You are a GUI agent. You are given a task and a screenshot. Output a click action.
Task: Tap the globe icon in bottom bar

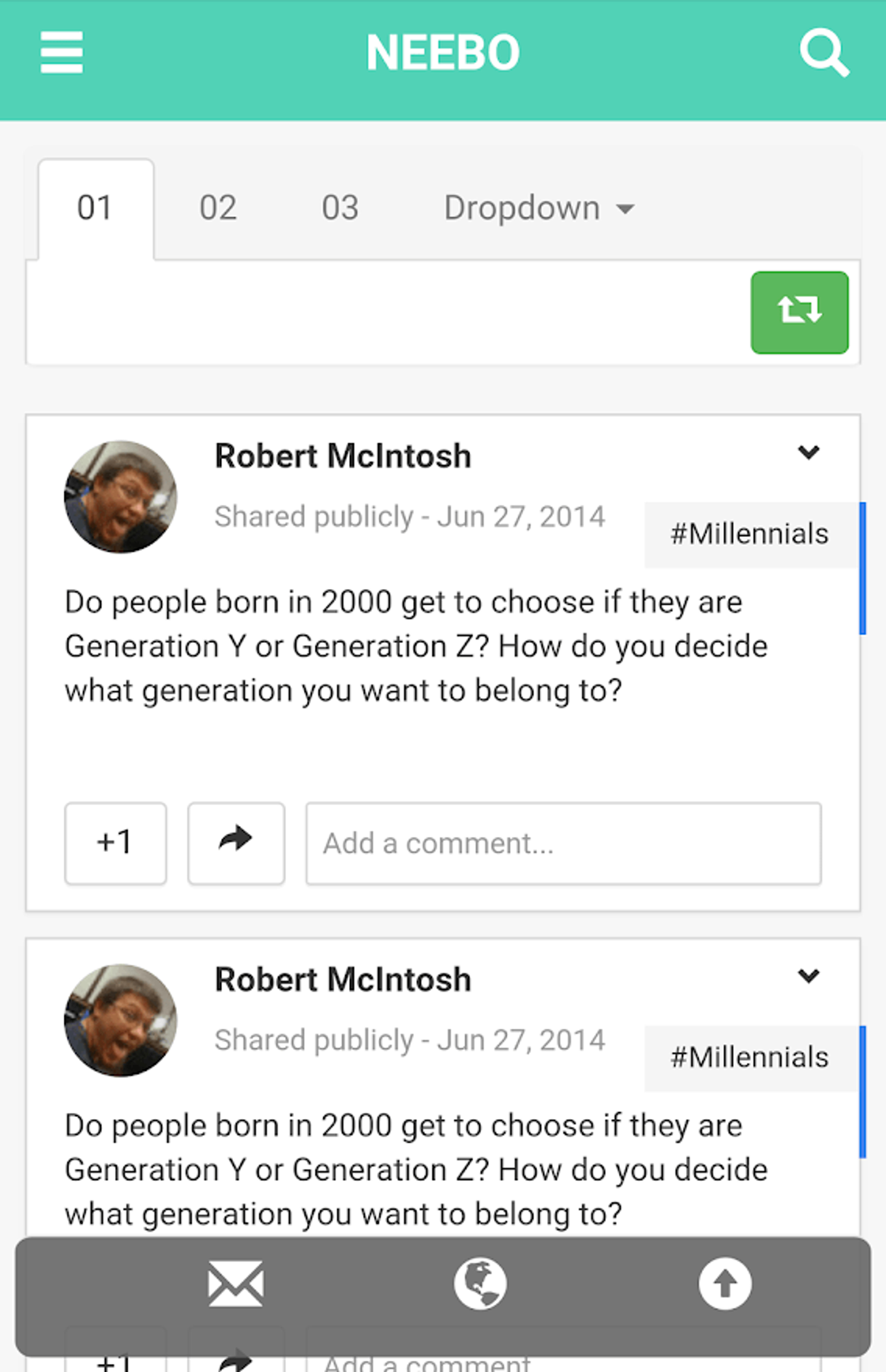tap(480, 1283)
